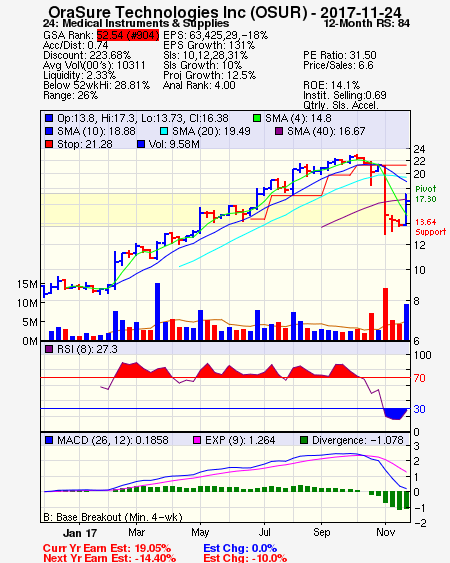Click the Below 52wkHi: 28.81% value
The height and width of the screenshot is (563, 450).
(96, 85)
